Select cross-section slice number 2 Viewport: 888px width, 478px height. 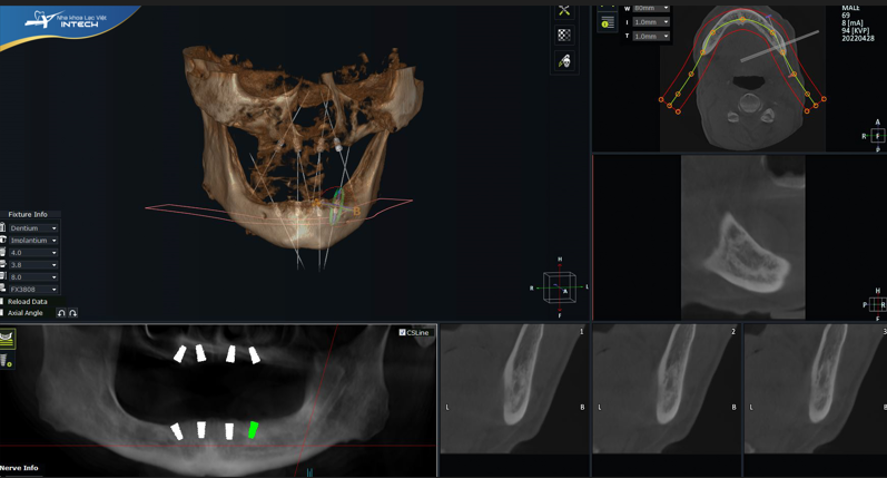click(x=665, y=392)
